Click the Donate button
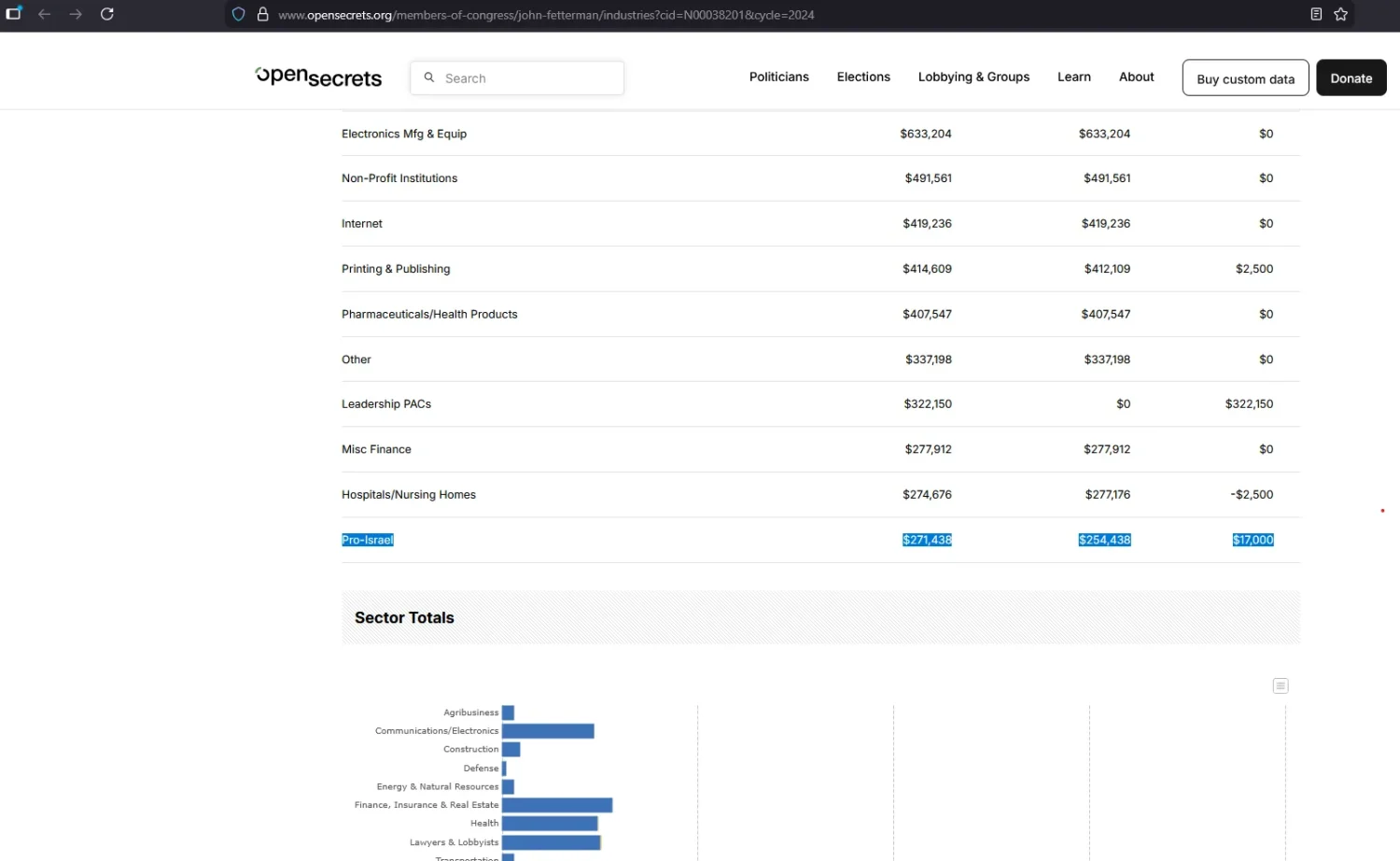Screen dimensions: 1400x861 (1351, 78)
